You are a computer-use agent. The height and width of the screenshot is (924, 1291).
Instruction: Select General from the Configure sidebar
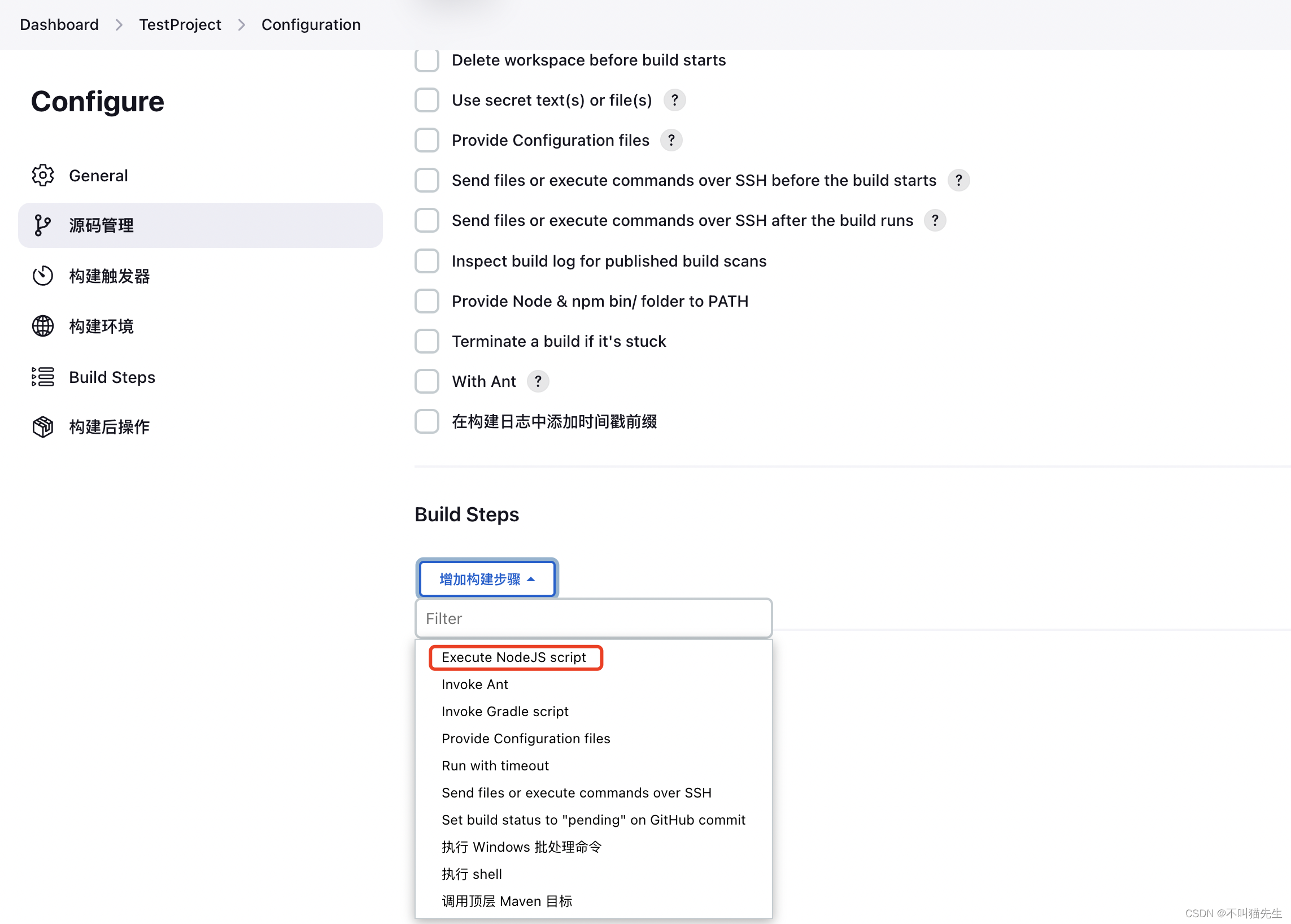[97, 175]
